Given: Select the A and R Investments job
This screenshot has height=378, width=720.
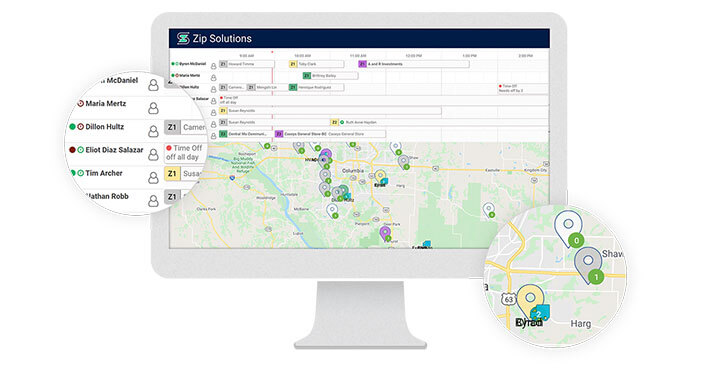Looking at the screenshot, I should pos(414,64).
